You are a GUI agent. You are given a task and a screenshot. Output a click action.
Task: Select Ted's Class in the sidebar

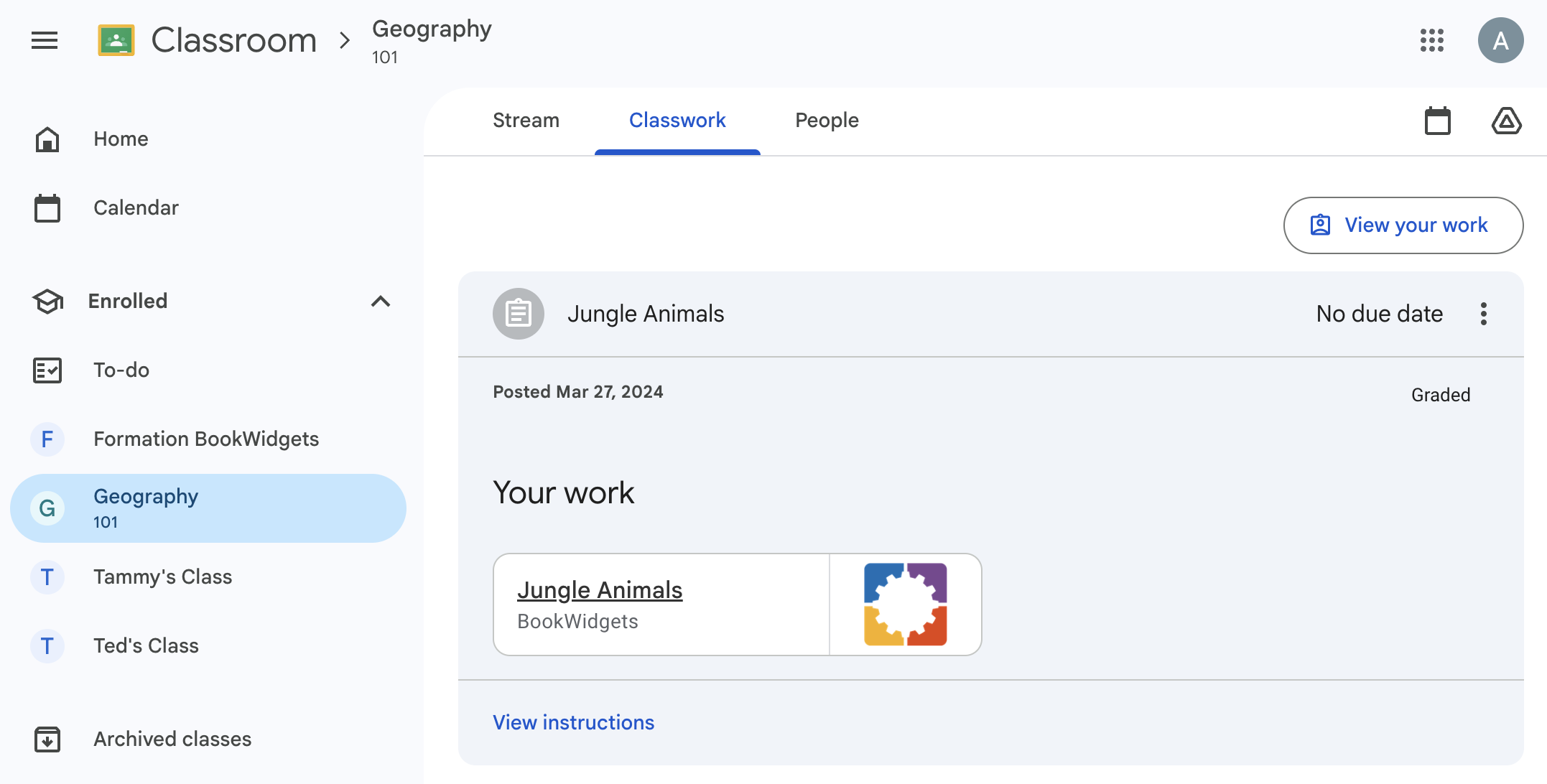[146, 645]
